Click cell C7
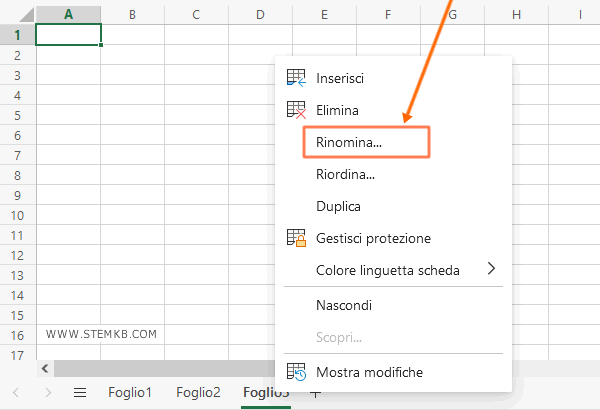 [196, 155]
